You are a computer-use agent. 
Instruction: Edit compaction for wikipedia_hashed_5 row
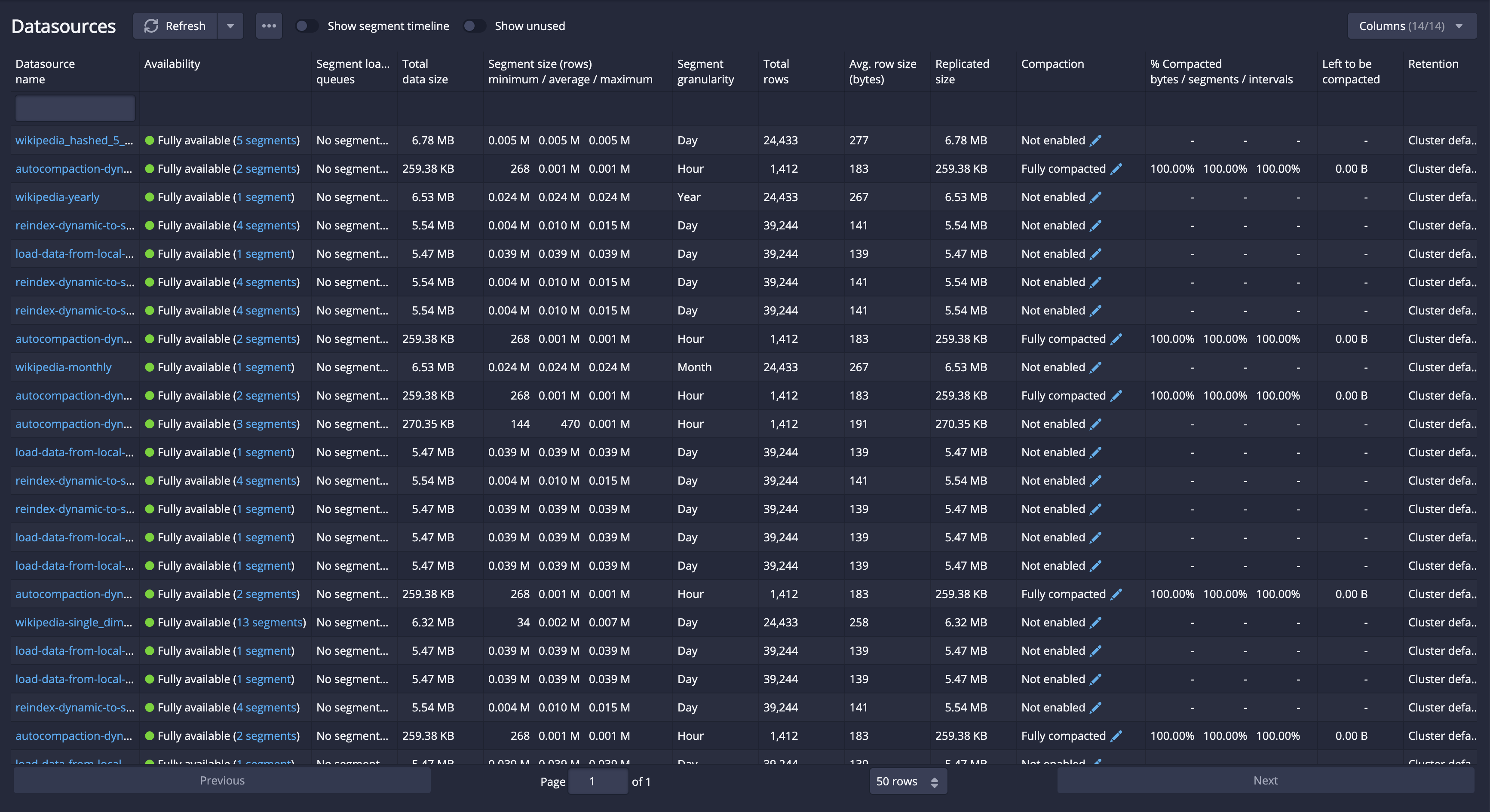tap(1095, 140)
